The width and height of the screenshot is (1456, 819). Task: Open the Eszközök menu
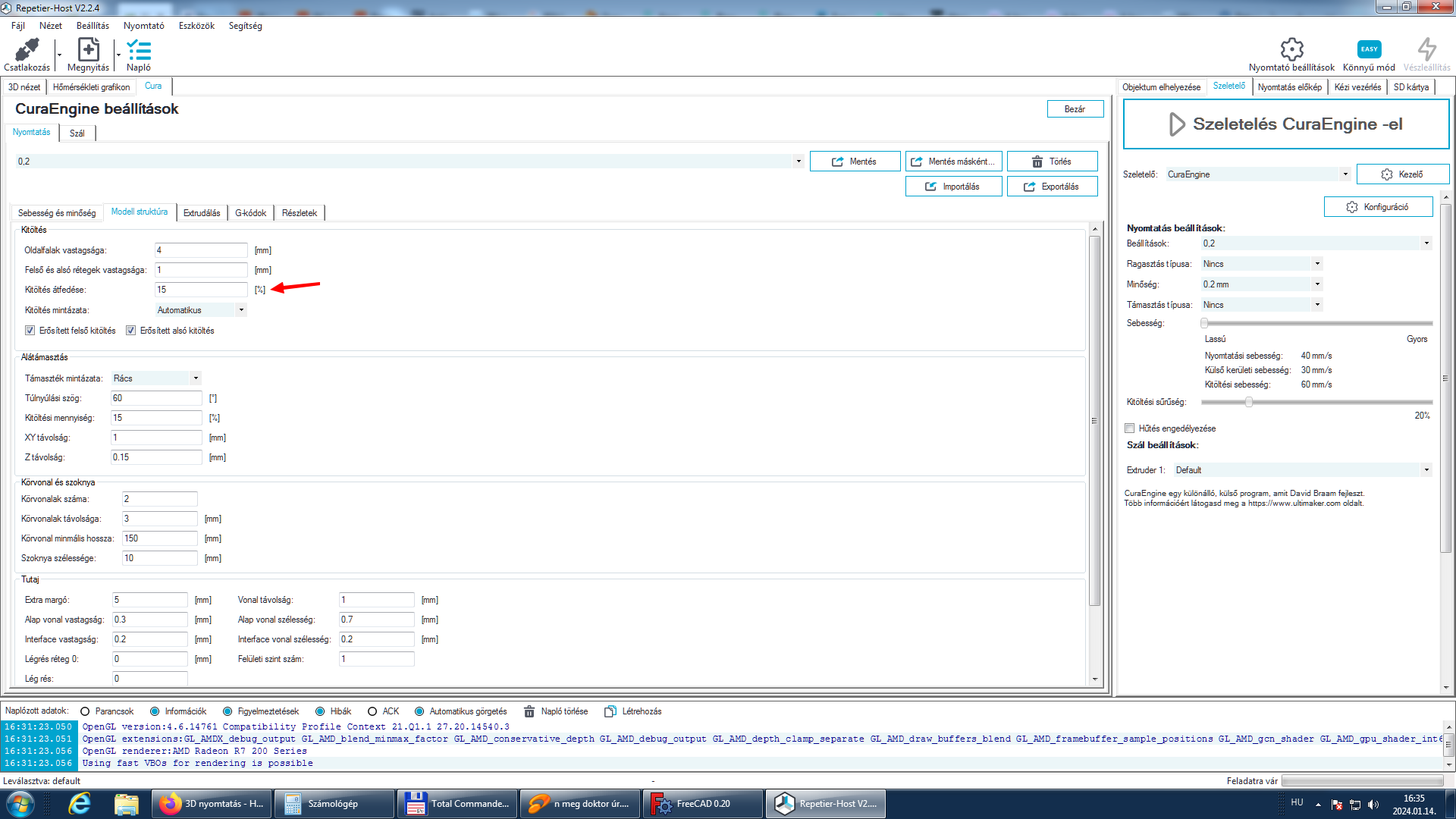(196, 26)
